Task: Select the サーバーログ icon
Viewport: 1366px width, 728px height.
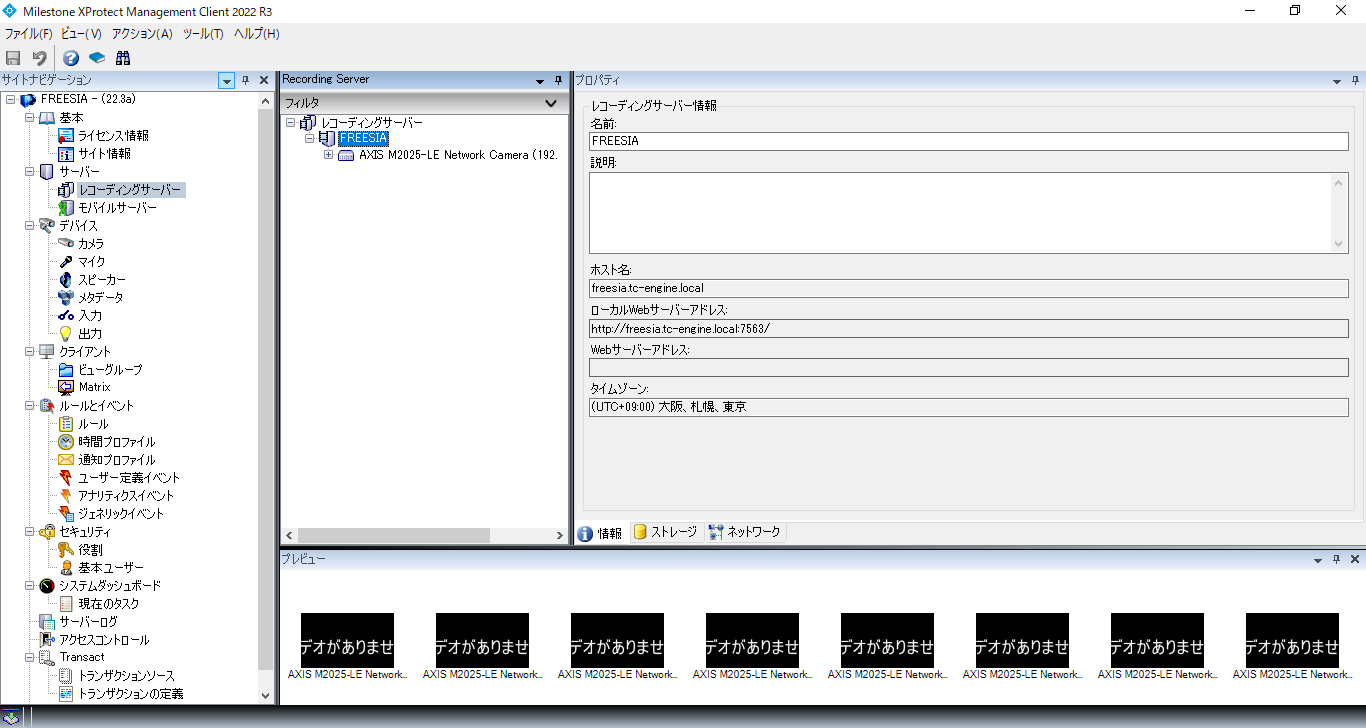Action: coord(46,622)
